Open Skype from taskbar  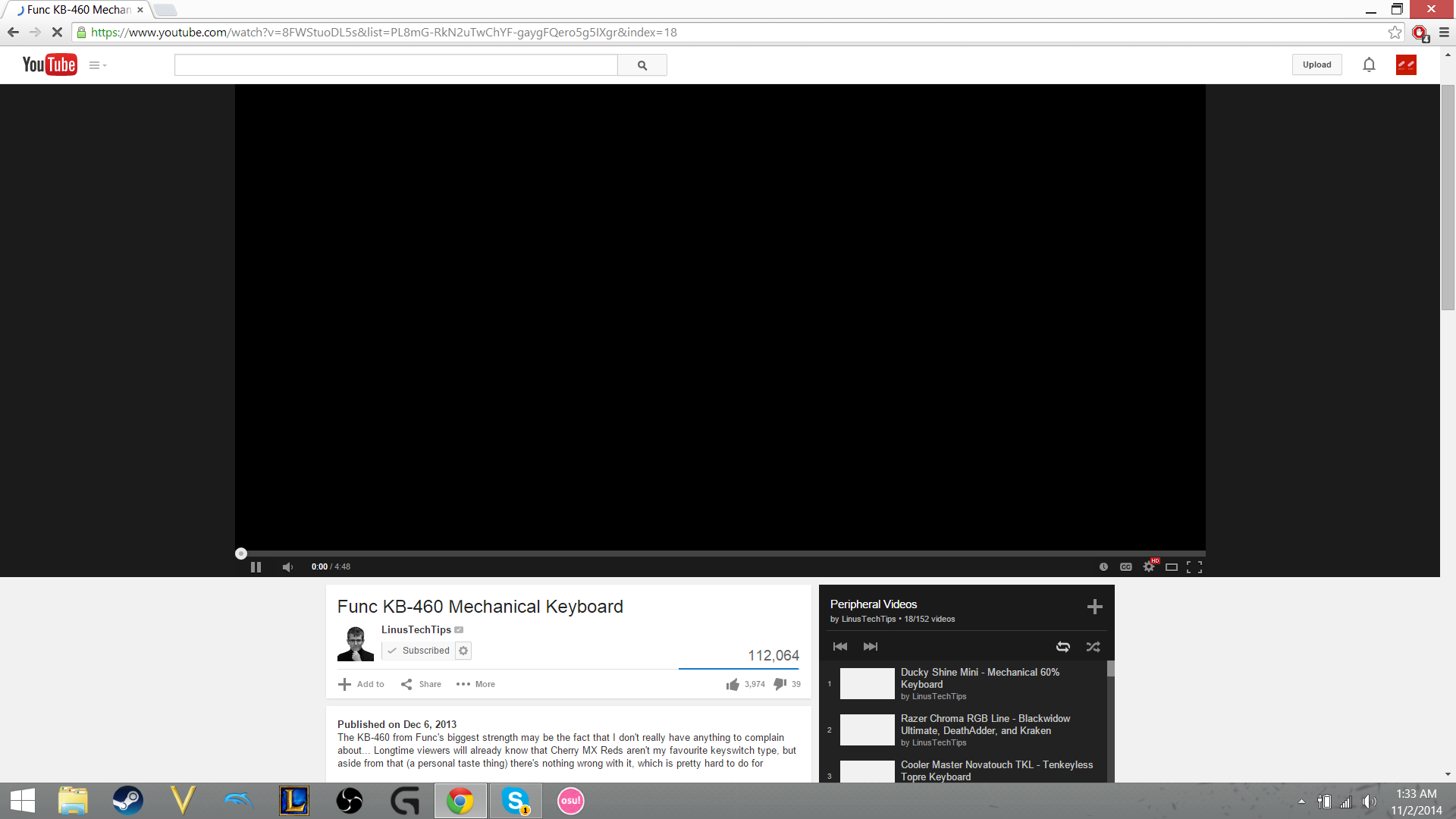coord(516,801)
